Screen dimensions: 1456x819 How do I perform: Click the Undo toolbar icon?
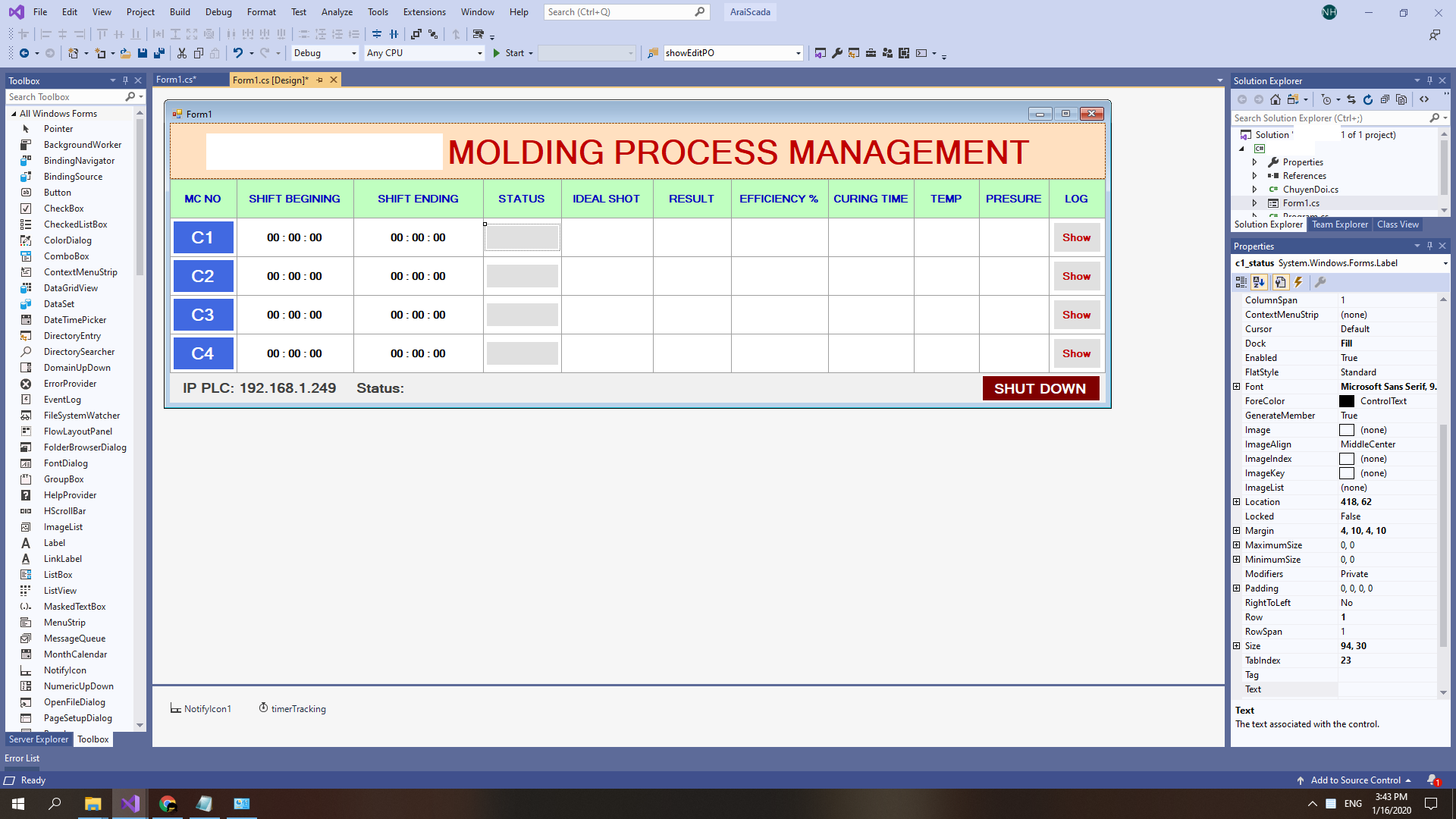pyautogui.click(x=237, y=53)
